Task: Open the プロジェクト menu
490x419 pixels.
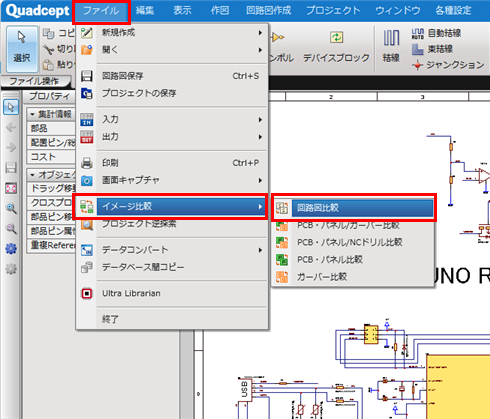Action: point(333,11)
